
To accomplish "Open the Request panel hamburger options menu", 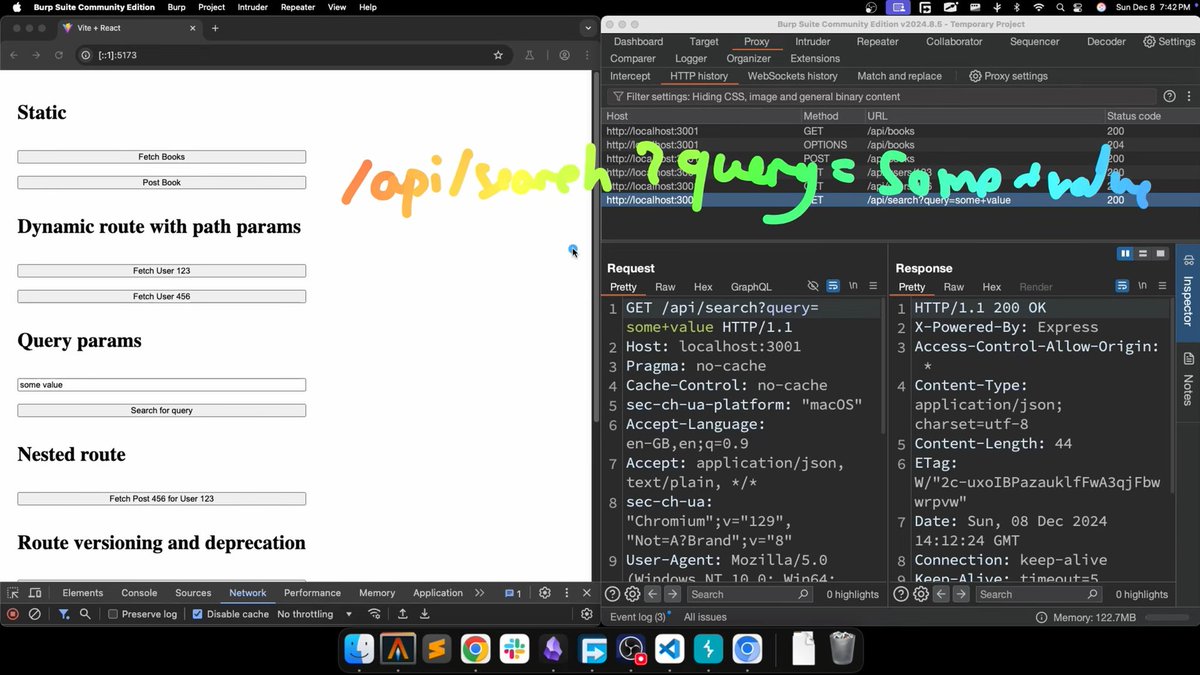I will (873, 287).
